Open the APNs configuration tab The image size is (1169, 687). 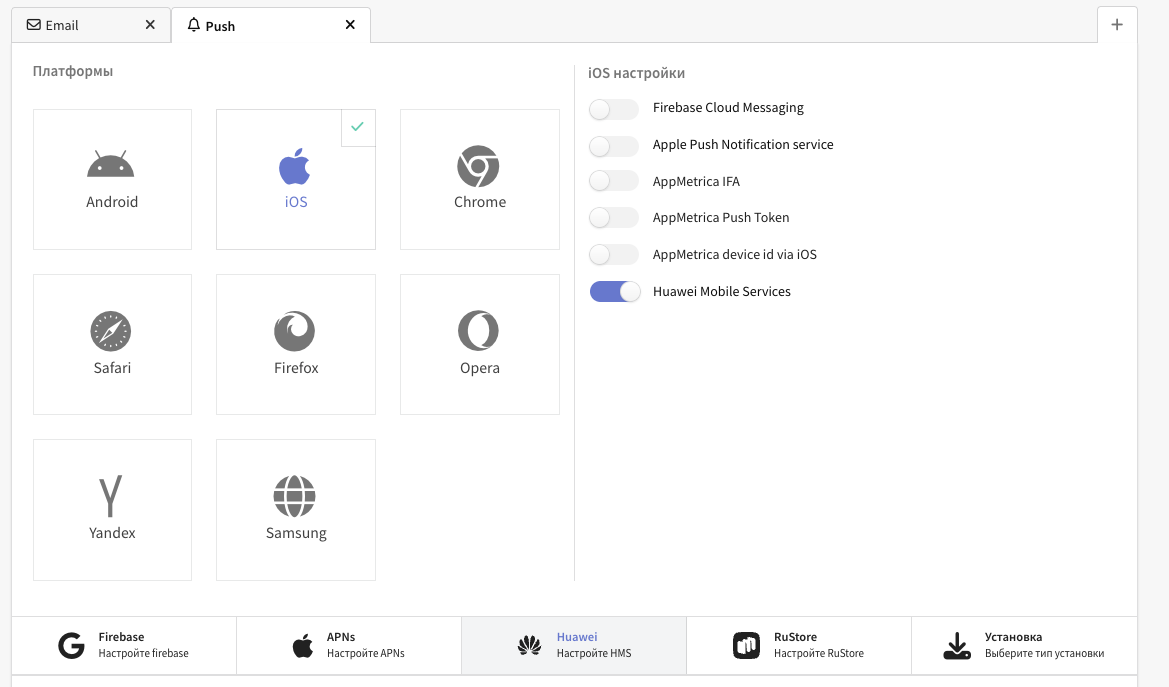349,645
